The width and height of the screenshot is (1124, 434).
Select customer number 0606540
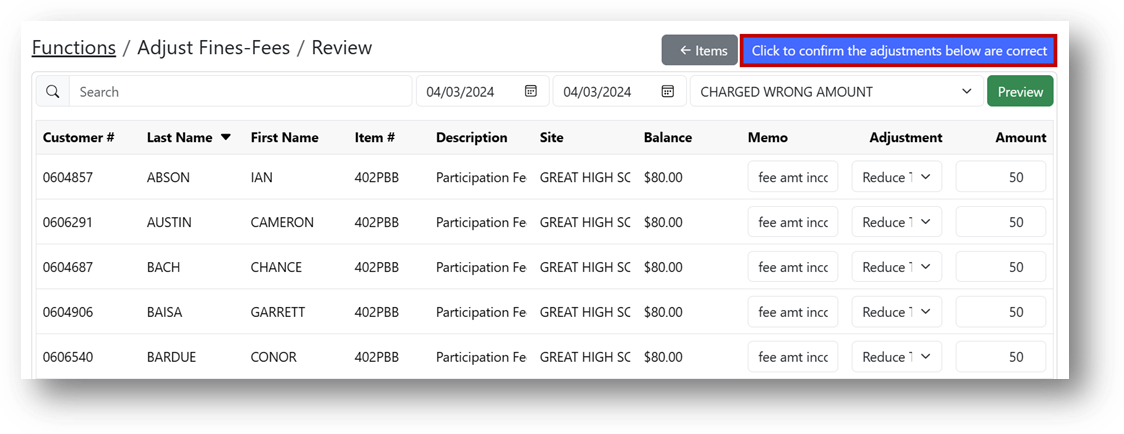tap(68, 357)
